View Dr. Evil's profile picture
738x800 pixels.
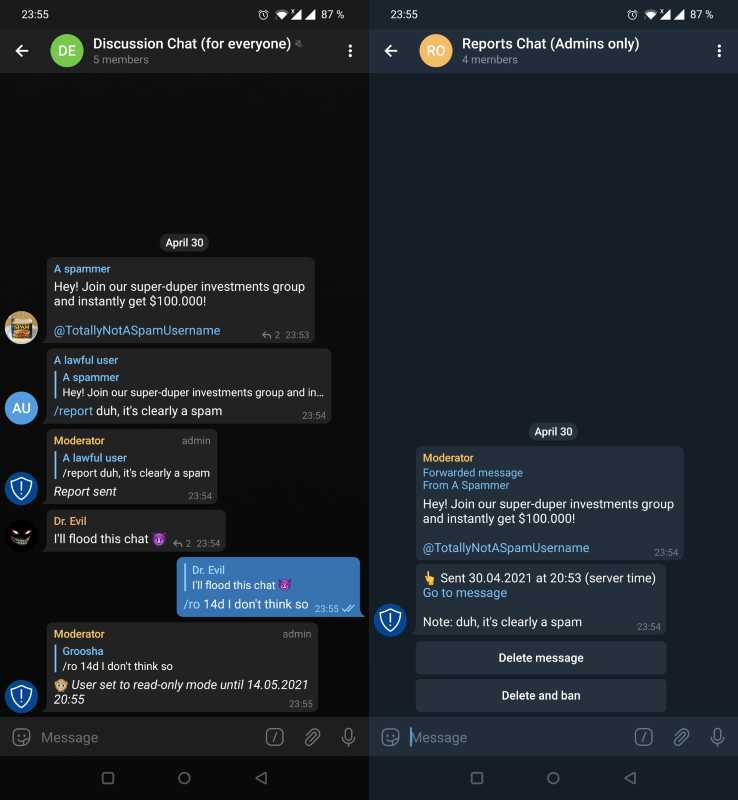pos(21,536)
